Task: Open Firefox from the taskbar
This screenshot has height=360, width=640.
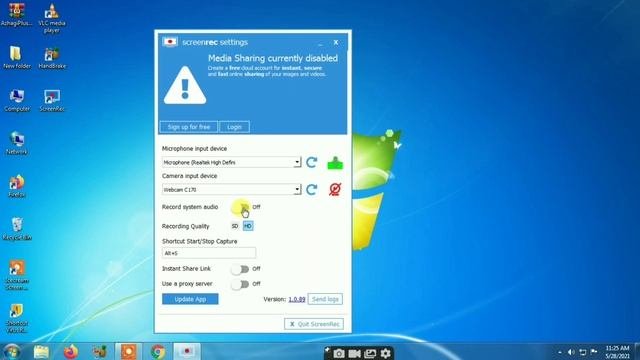Action: (x=71, y=352)
